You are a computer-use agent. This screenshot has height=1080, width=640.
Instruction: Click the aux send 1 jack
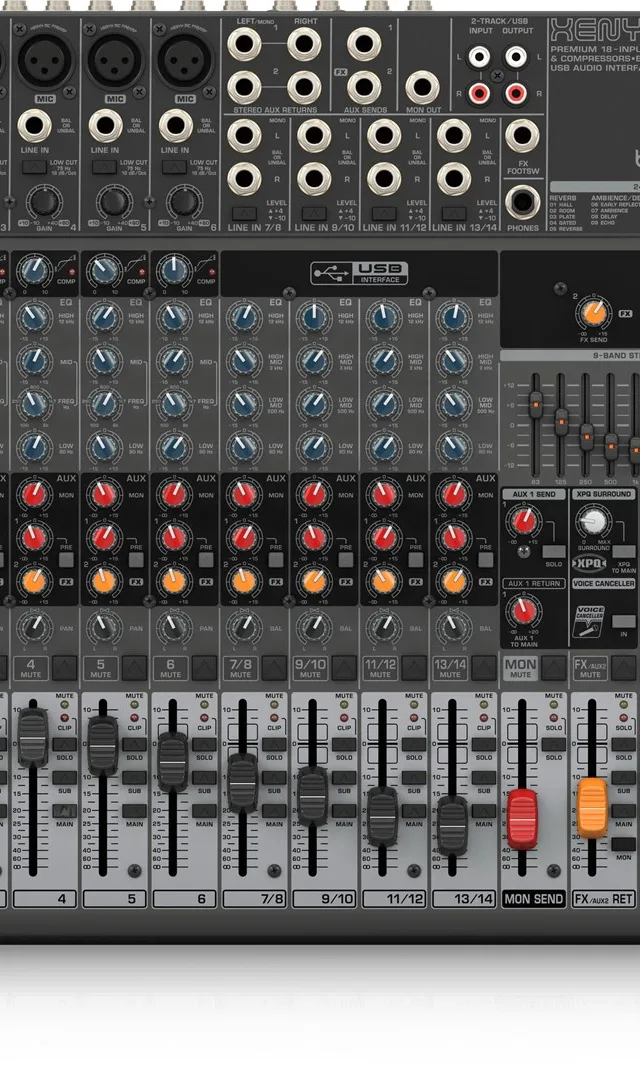click(x=364, y=45)
